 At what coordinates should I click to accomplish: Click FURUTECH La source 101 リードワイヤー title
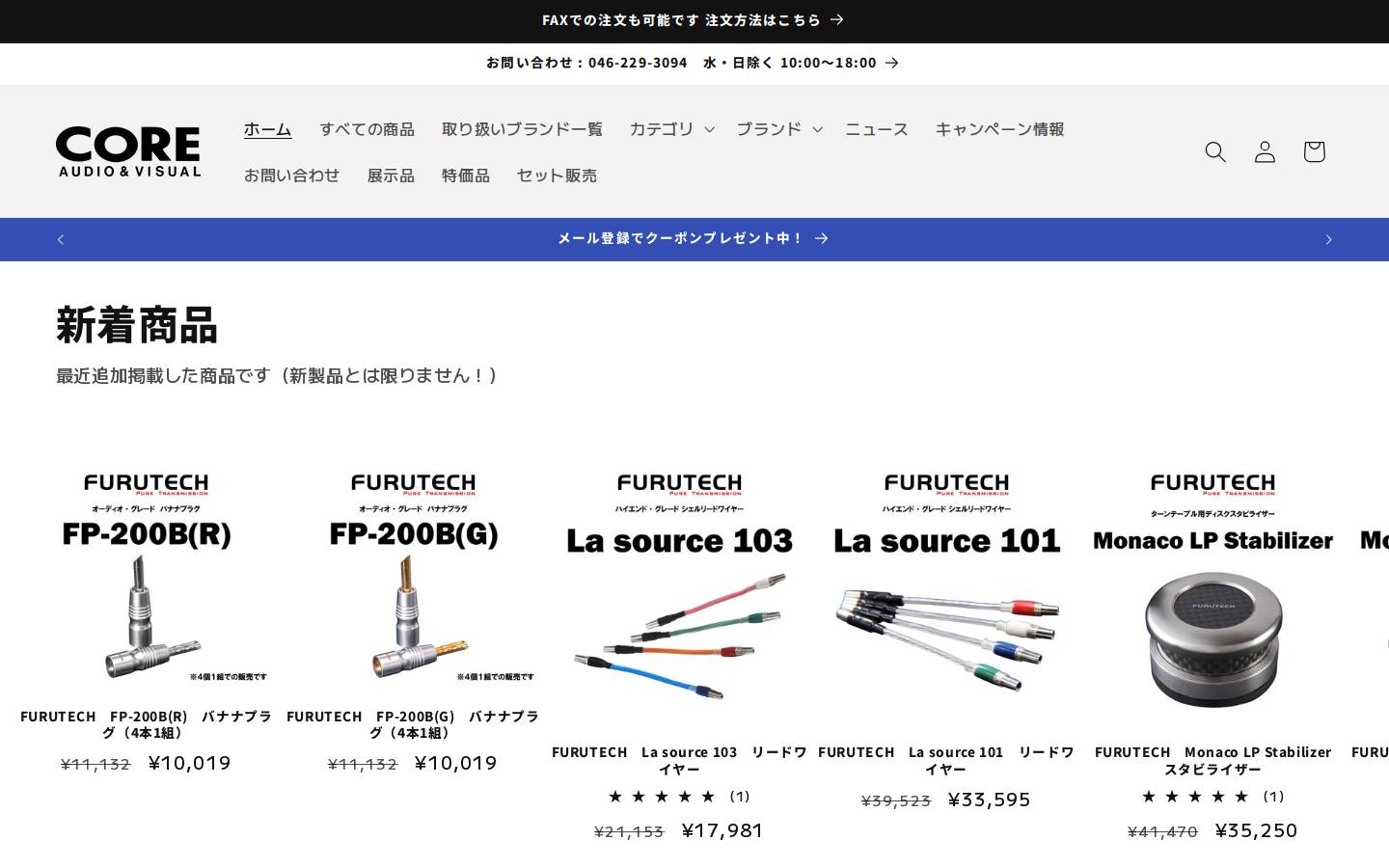click(946, 760)
